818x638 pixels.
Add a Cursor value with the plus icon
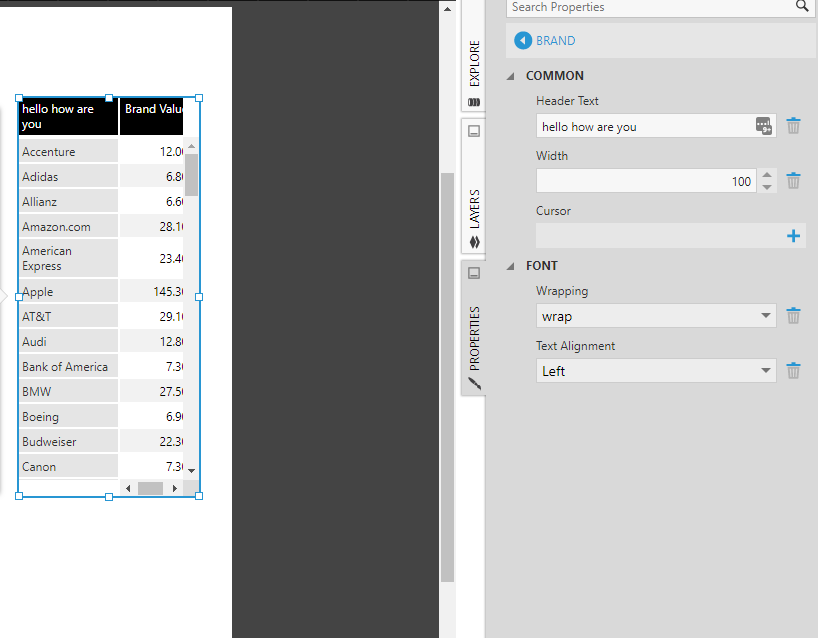pos(793,236)
